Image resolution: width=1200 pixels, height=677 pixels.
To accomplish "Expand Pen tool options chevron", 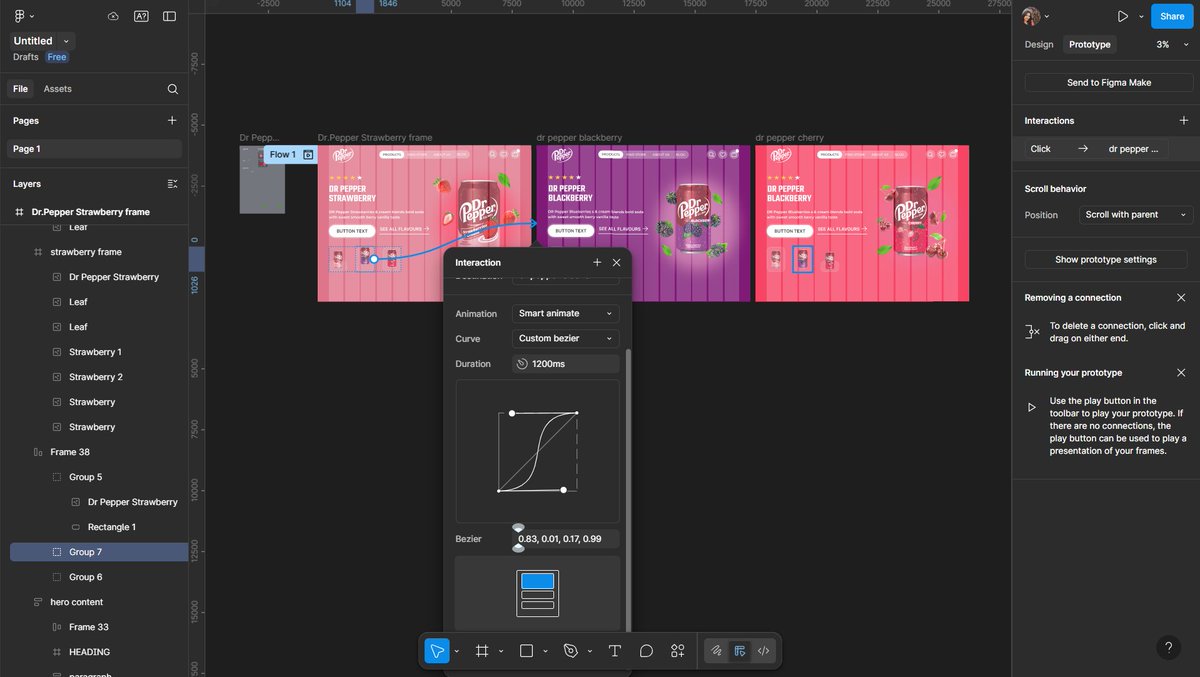I will [x=589, y=651].
